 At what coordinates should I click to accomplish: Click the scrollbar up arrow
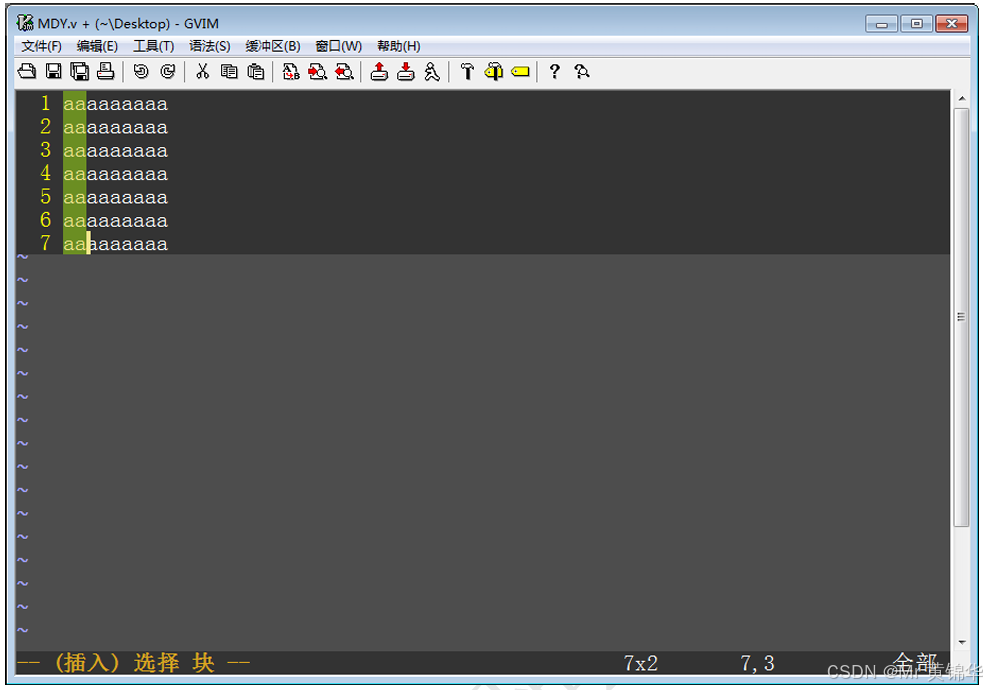click(x=961, y=99)
